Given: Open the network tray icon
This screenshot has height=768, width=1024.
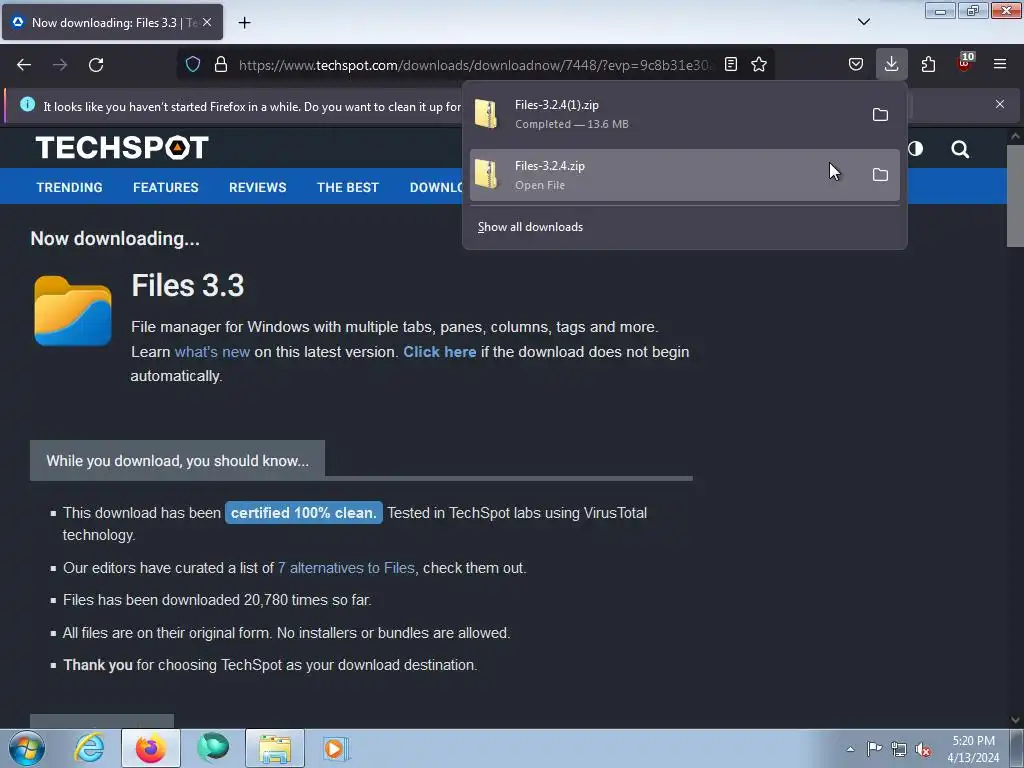Looking at the screenshot, I should pyautogui.click(x=899, y=749).
